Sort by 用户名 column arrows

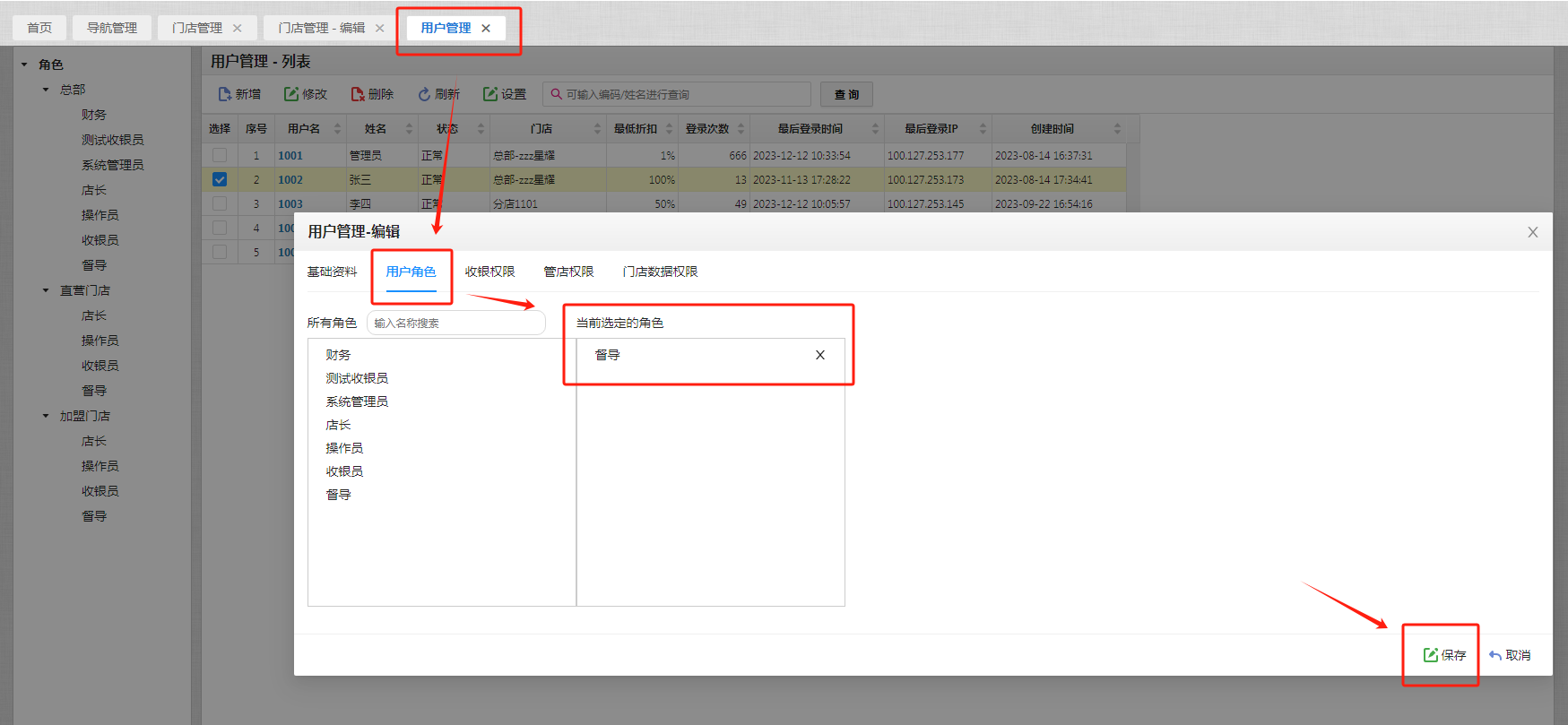338,129
